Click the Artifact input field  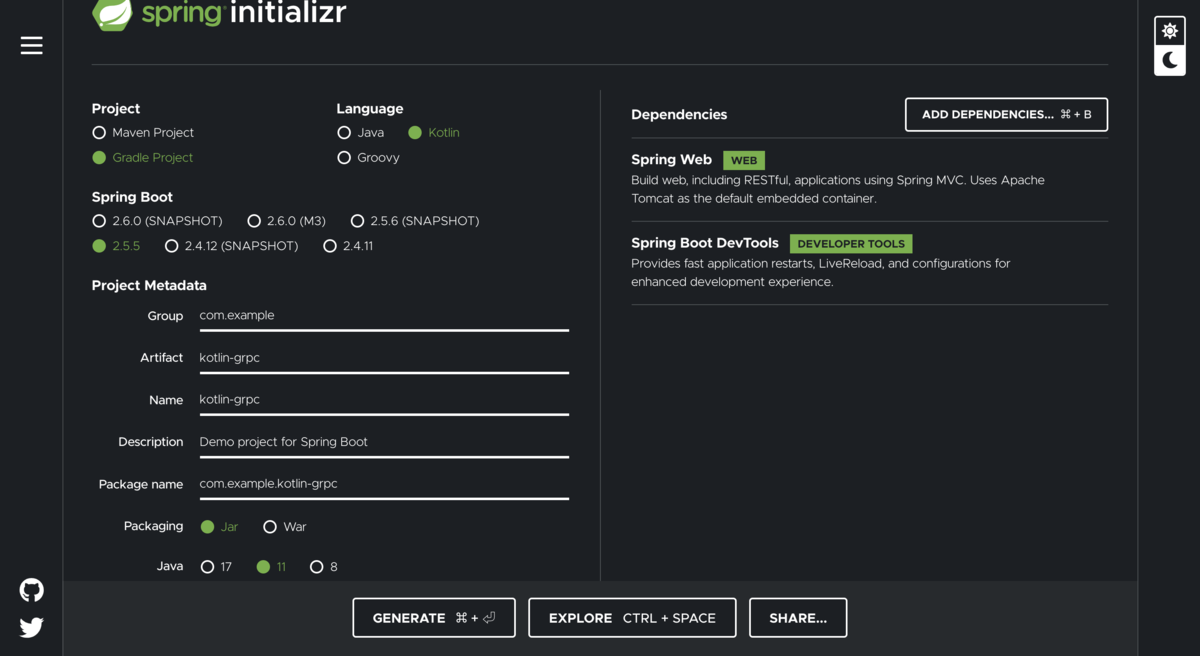384,358
